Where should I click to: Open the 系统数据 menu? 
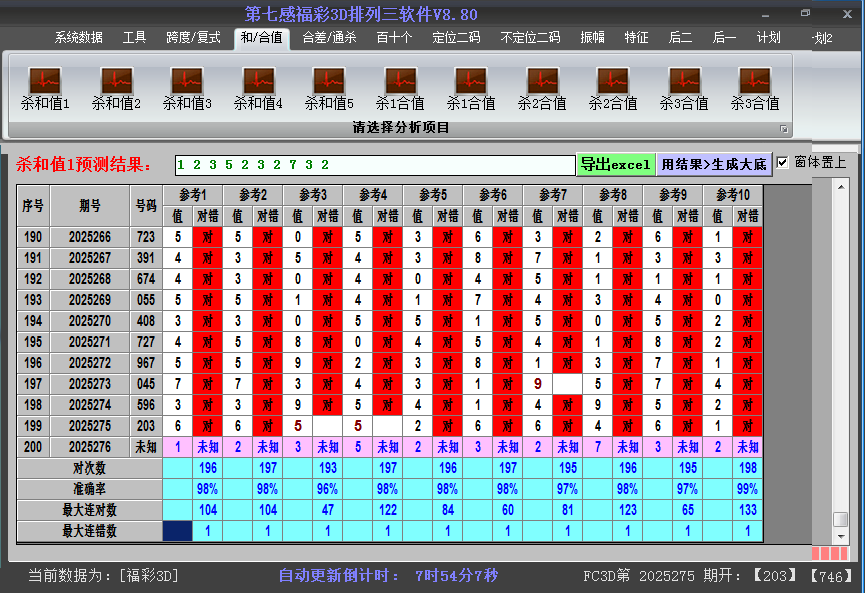(77, 38)
